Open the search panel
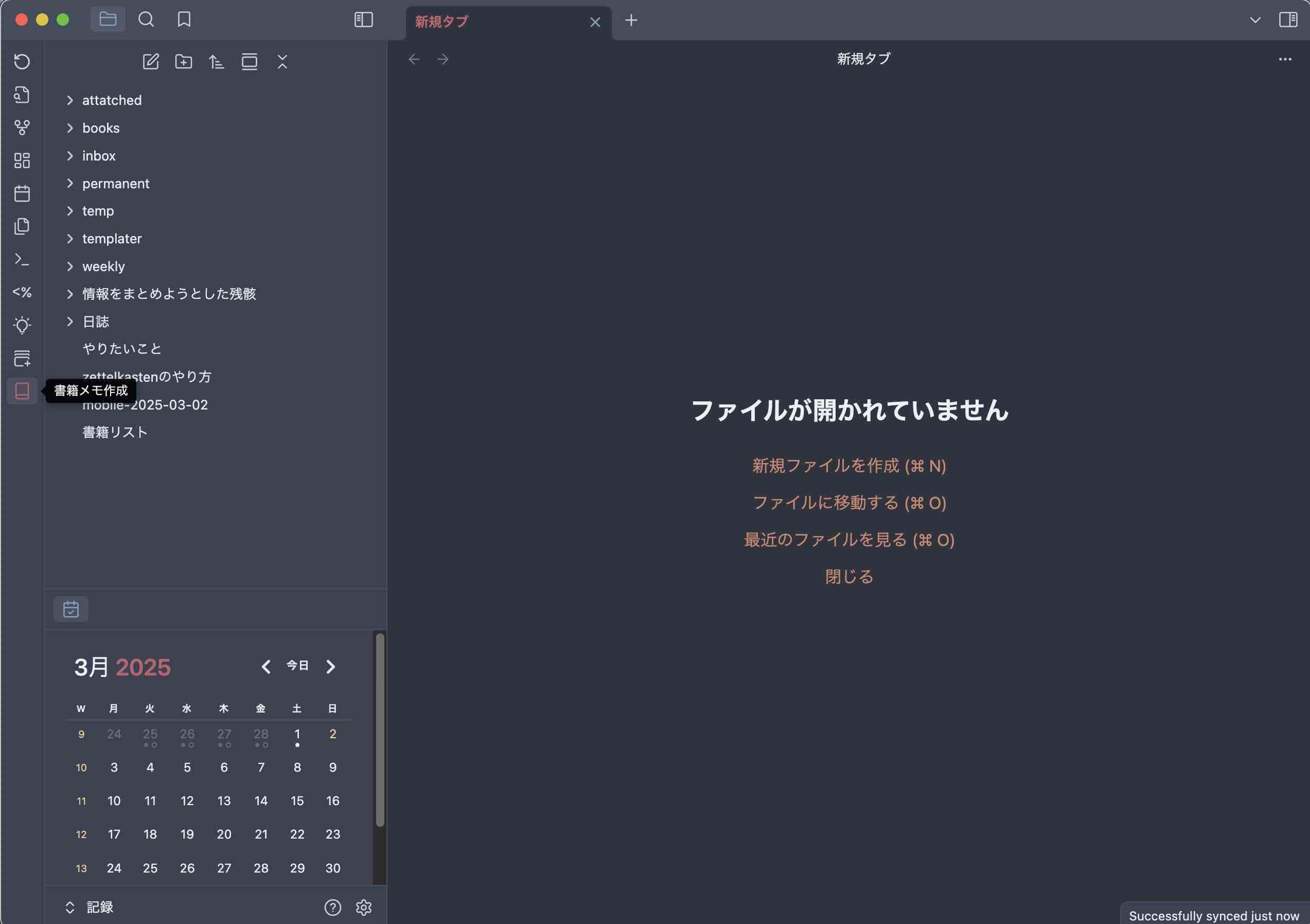This screenshot has height=924, width=1310. 146,20
